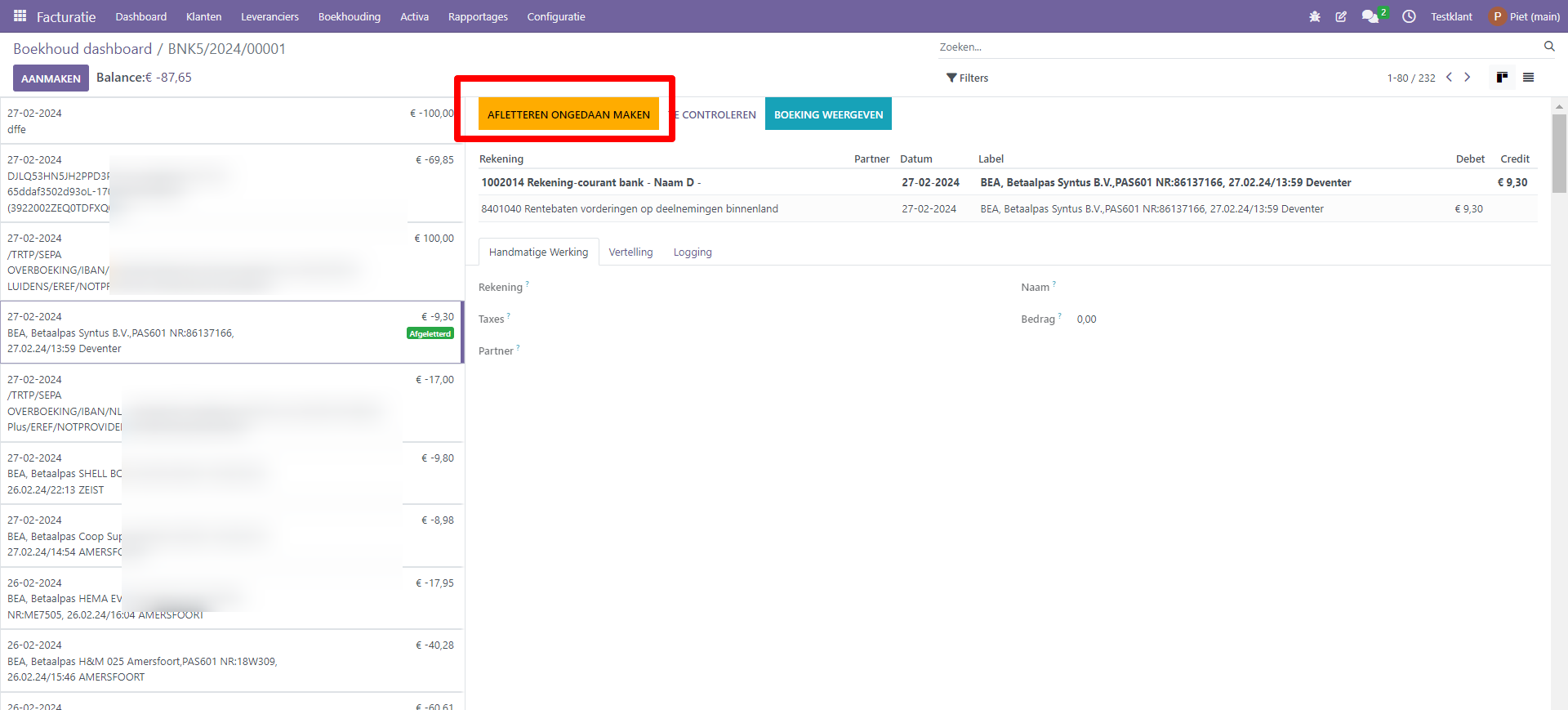The width and height of the screenshot is (1568, 710).
Task: Go to next page of records
Action: click(1467, 78)
